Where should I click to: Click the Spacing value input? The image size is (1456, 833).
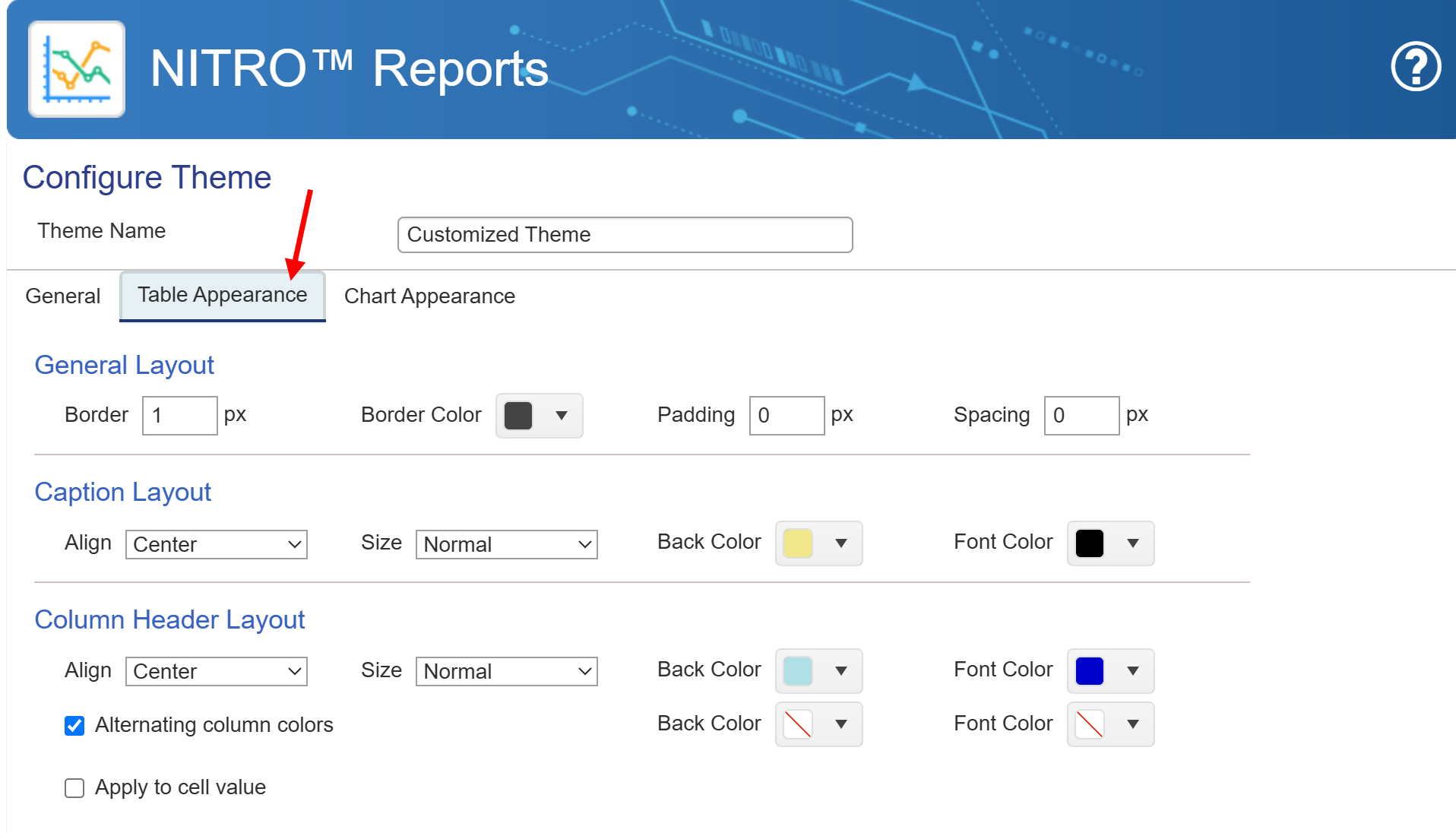pos(1081,416)
